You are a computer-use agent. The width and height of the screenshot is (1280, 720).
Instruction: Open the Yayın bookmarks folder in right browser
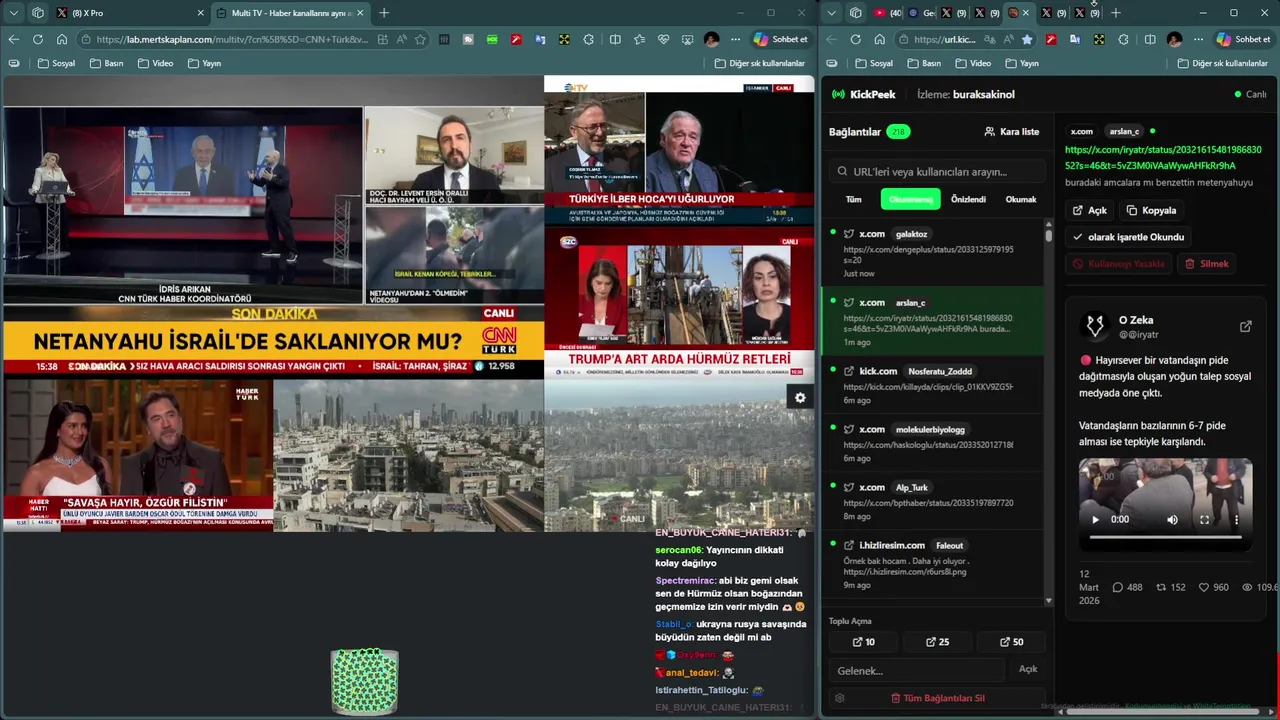pyautogui.click(x=1021, y=63)
